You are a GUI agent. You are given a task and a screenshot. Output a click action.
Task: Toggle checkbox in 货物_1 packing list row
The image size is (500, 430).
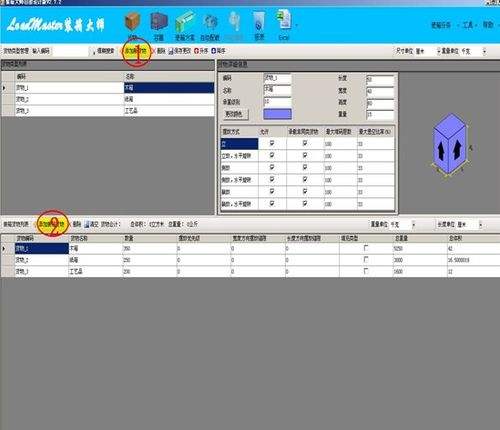coord(366,248)
